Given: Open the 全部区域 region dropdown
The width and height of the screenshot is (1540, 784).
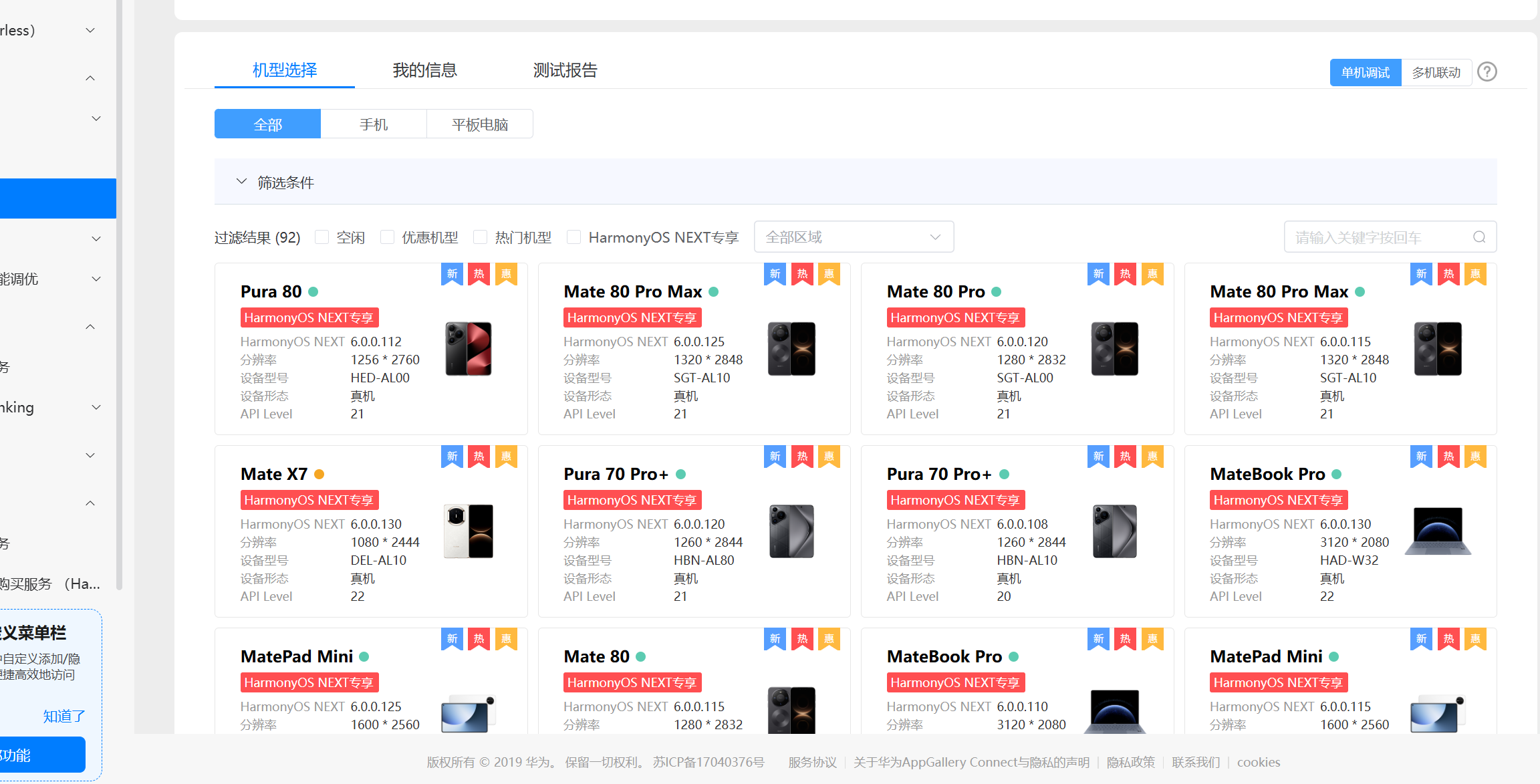Looking at the screenshot, I should (x=853, y=237).
